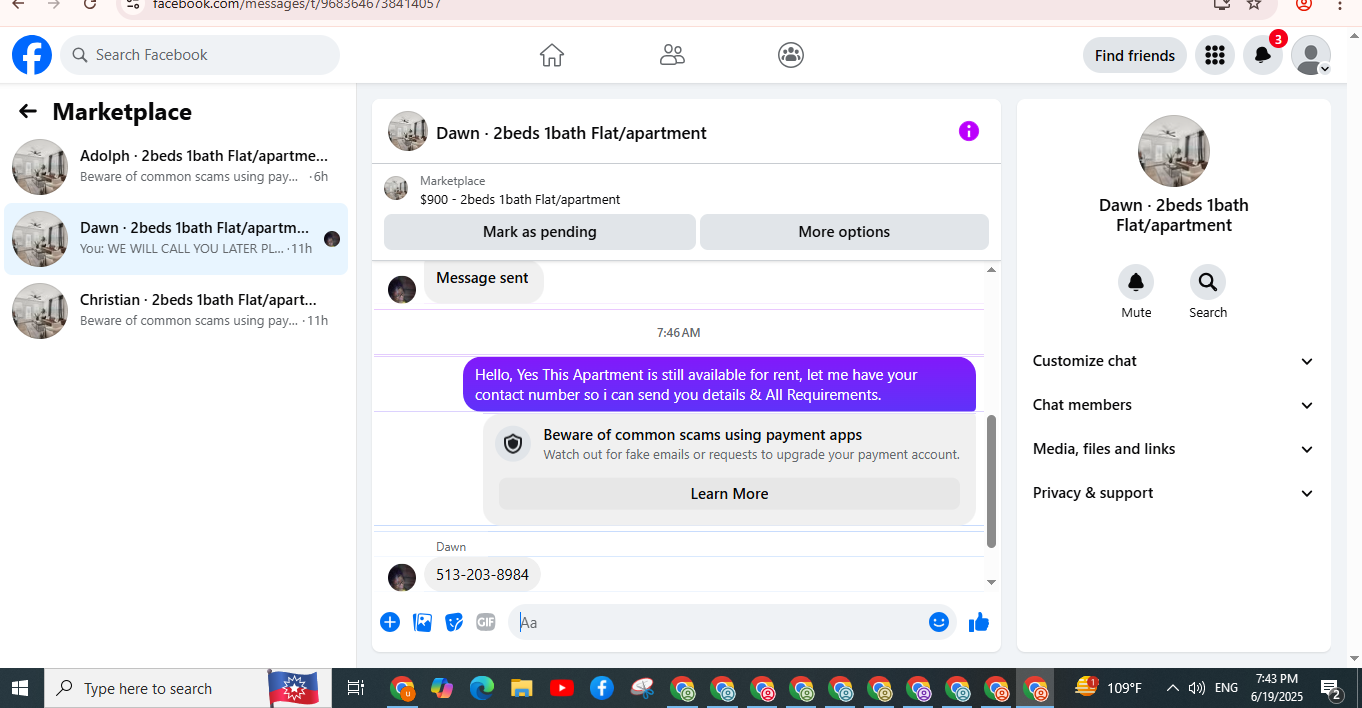Open the clock showing 7:43 PM
The height and width of the screenshot is (708, 1362).
pyautogui.click(x=1277, y=688)
